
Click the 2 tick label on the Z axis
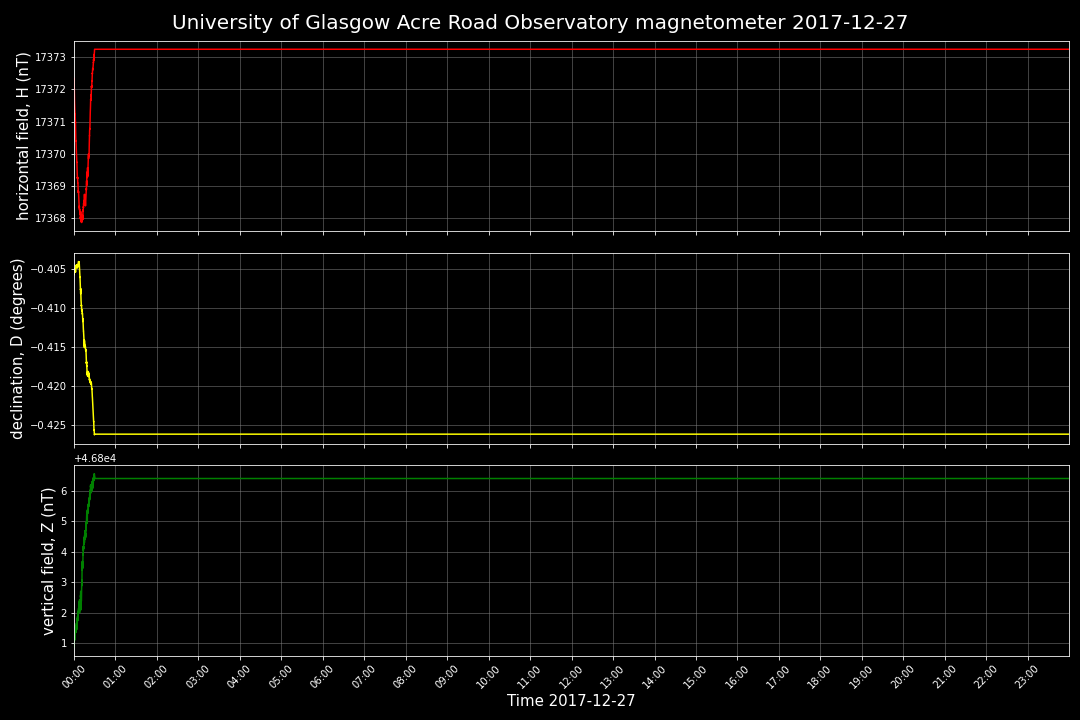point(64,613)
